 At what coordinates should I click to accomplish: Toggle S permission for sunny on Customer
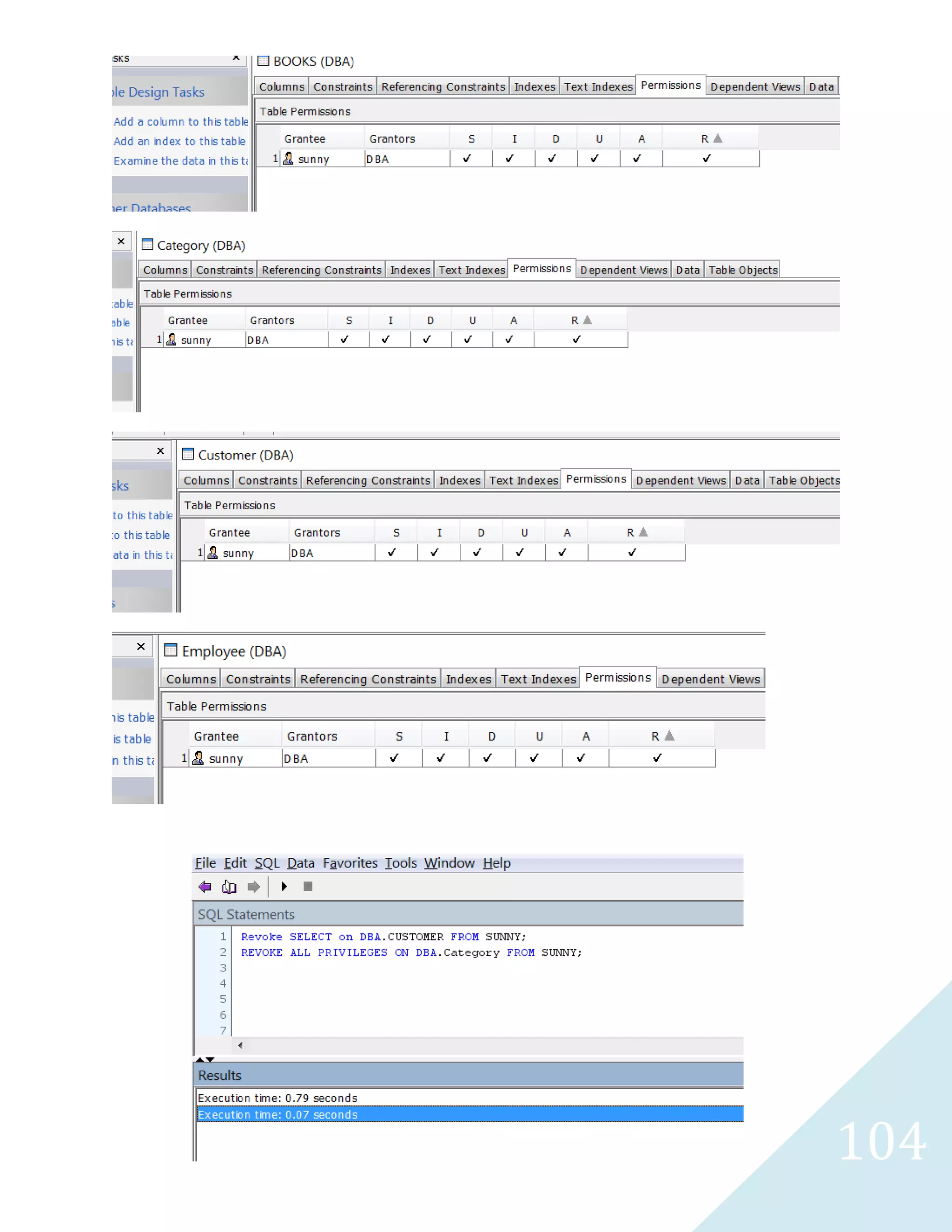[392, 552]
